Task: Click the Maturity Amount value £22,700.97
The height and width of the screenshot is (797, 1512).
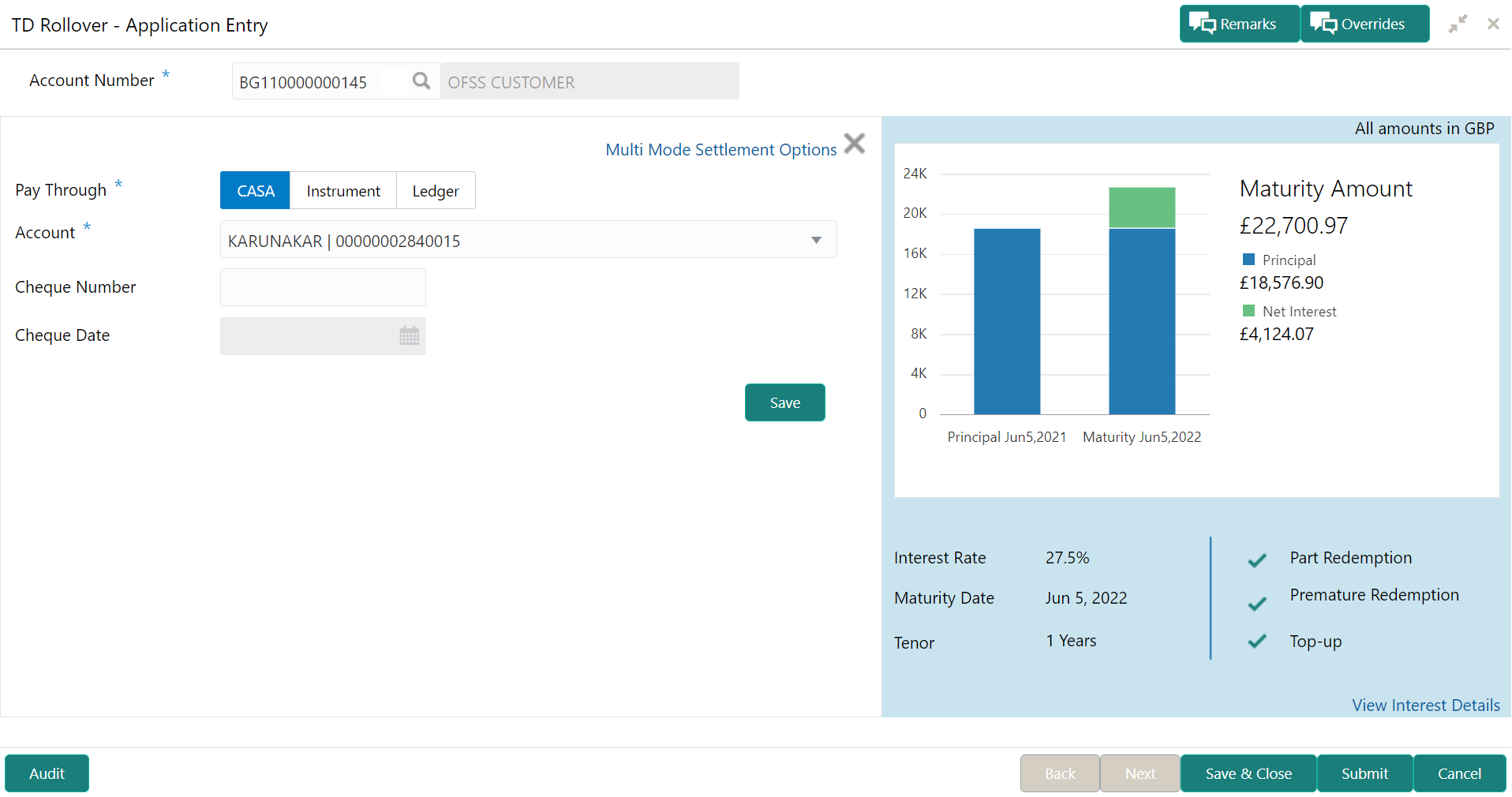Action: (x=1293, y=226)
